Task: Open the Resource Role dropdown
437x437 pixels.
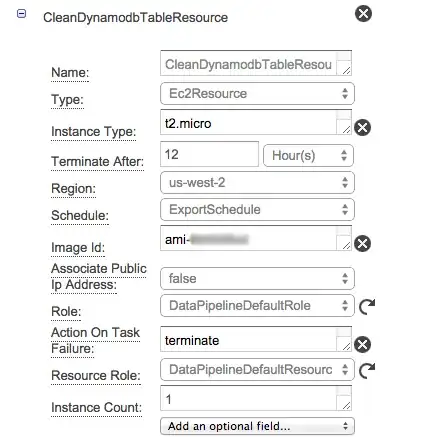Action: [x=257, y=370]
